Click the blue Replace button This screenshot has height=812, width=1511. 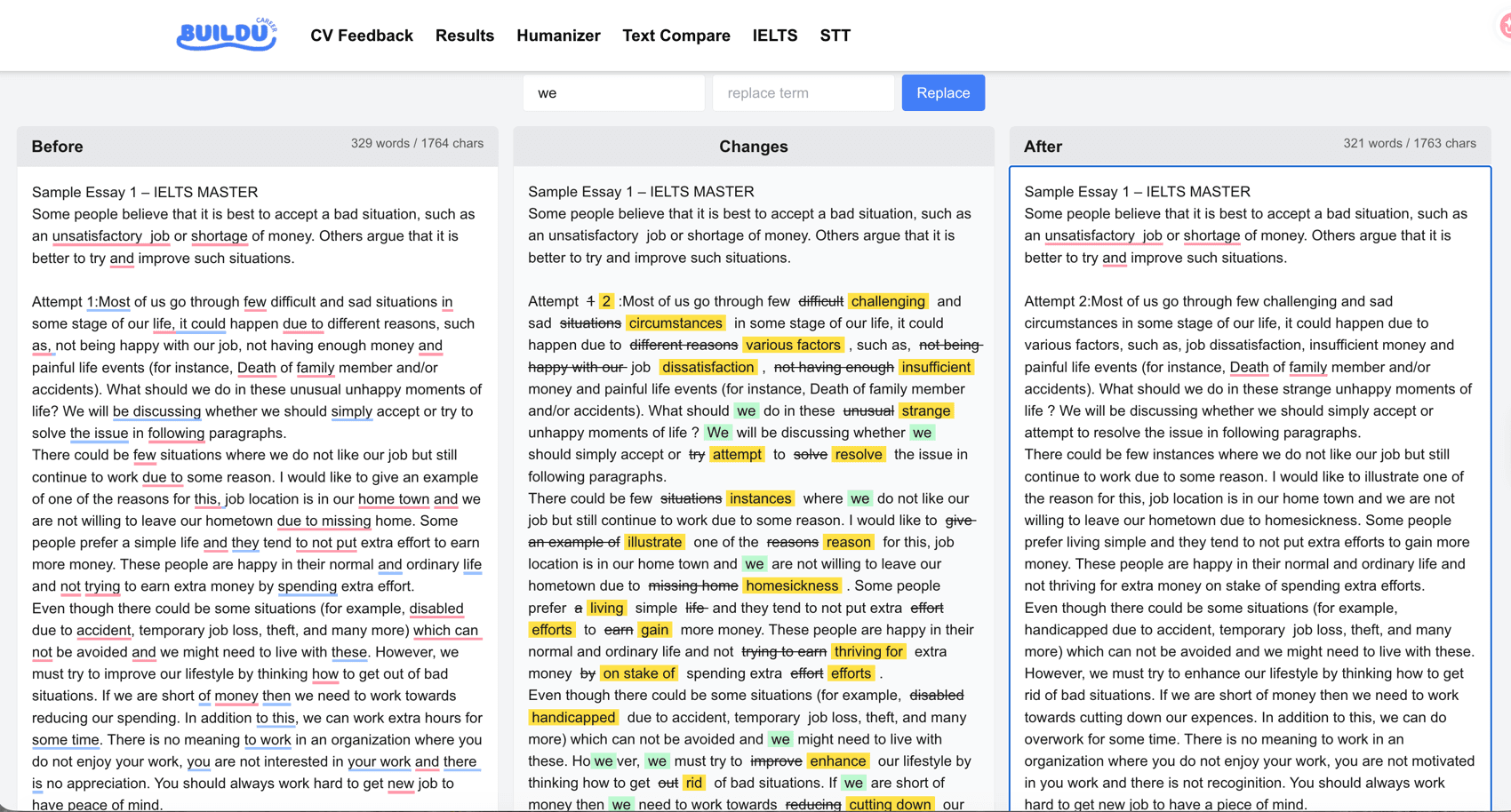(943, 93)
